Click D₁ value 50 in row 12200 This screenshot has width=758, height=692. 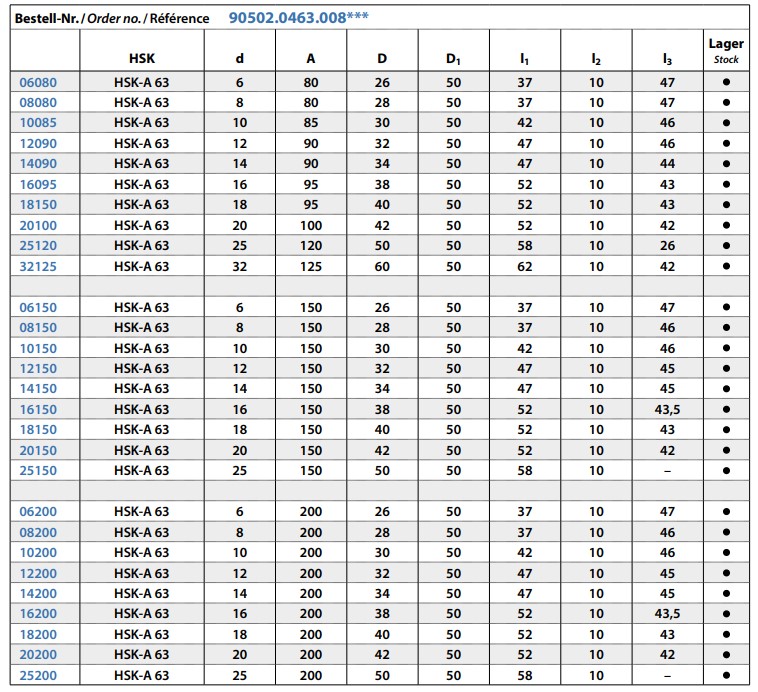point(453,574)
